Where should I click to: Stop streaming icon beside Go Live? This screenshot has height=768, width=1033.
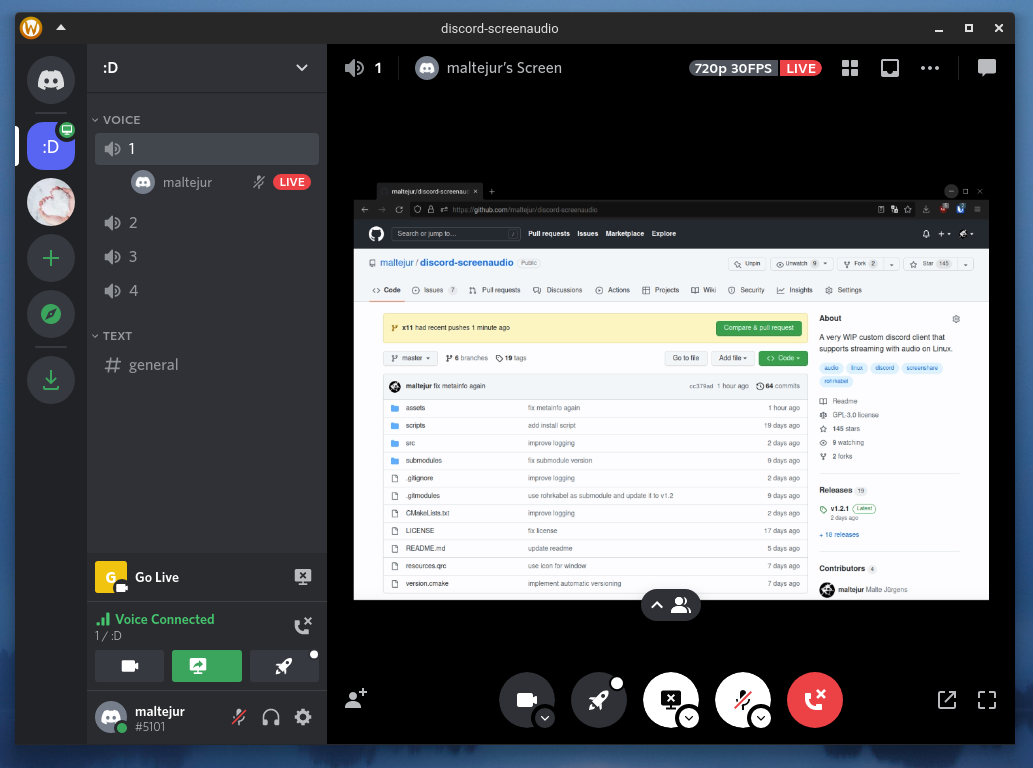click(302, 577)
